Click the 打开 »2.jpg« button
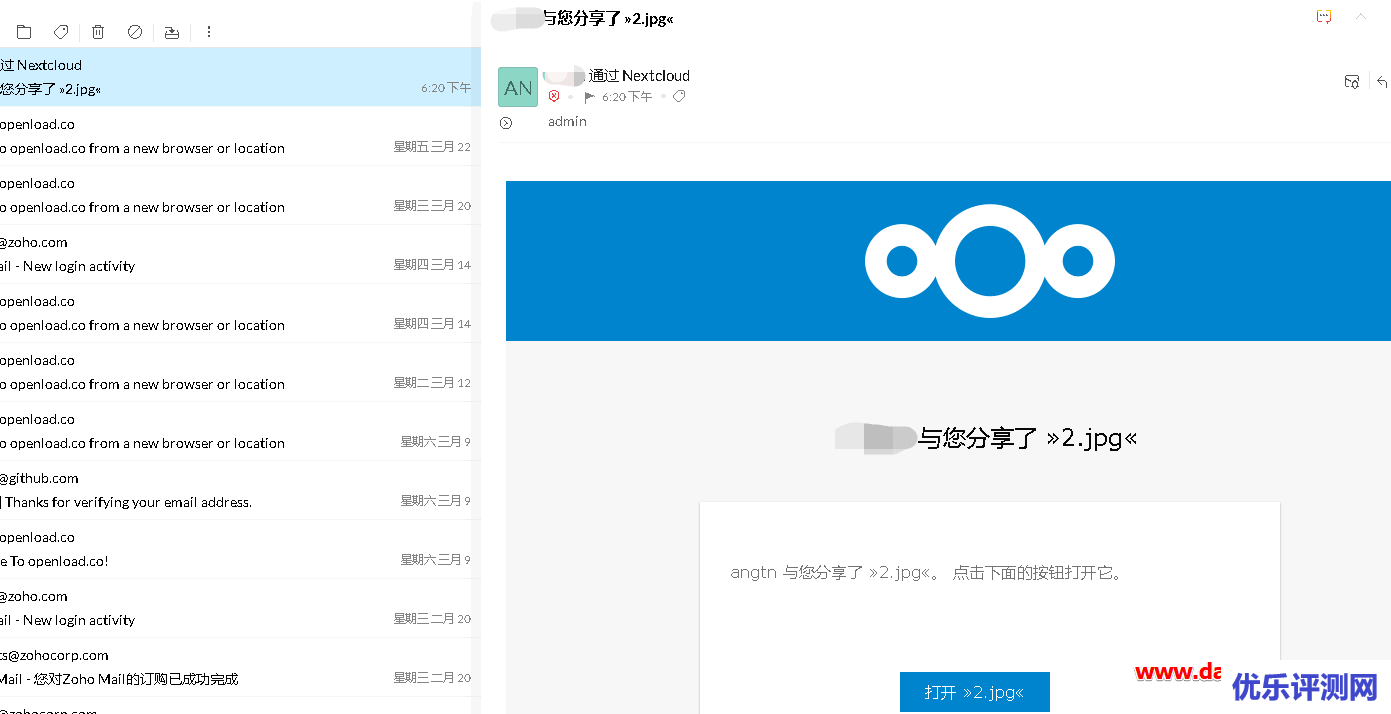This screenshot has width=1391, height=714. (x=974, y=691)
